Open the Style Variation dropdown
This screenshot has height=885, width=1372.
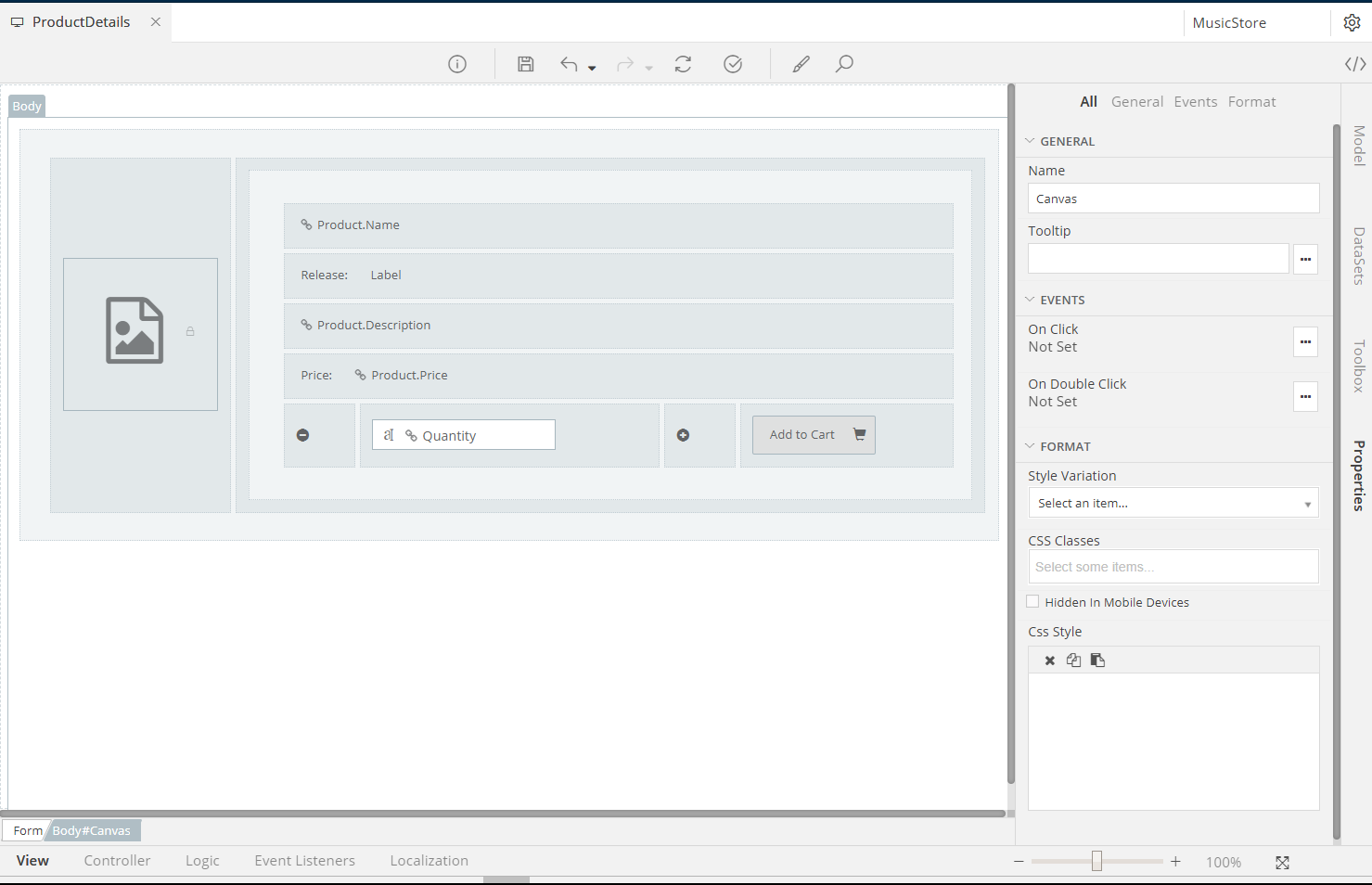[x=1173, y=503]
